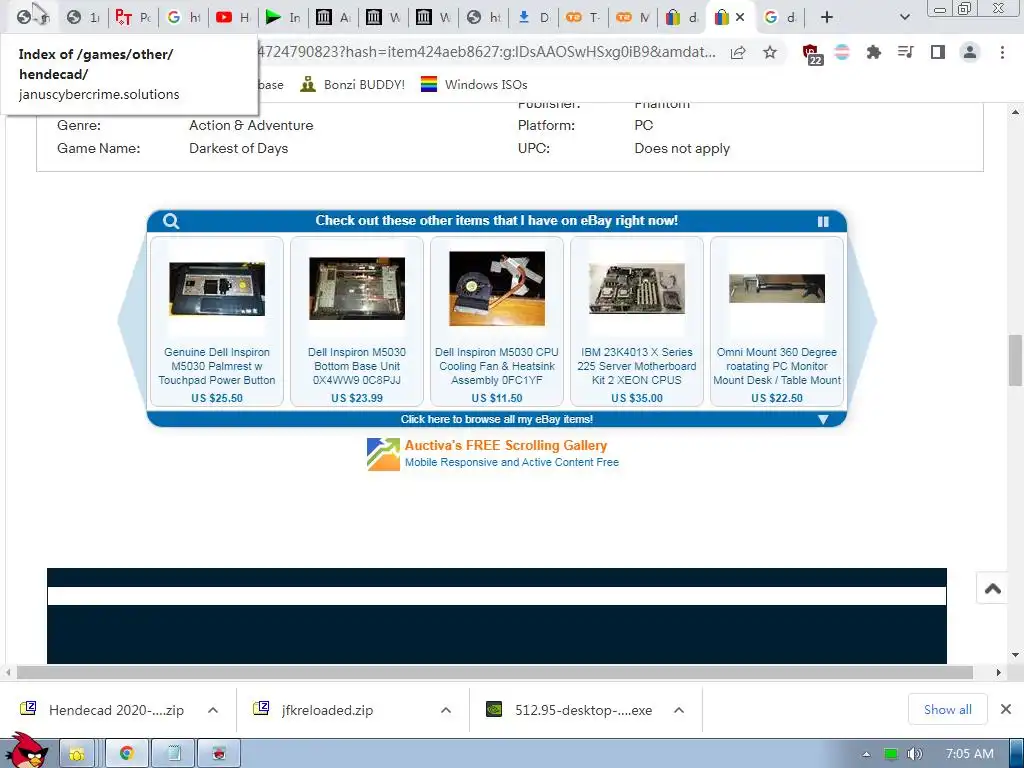Image resolution: width=1024 pixels, height=768 pixels.
Task: Close the downloads bar
Action: coord(1006,709)
